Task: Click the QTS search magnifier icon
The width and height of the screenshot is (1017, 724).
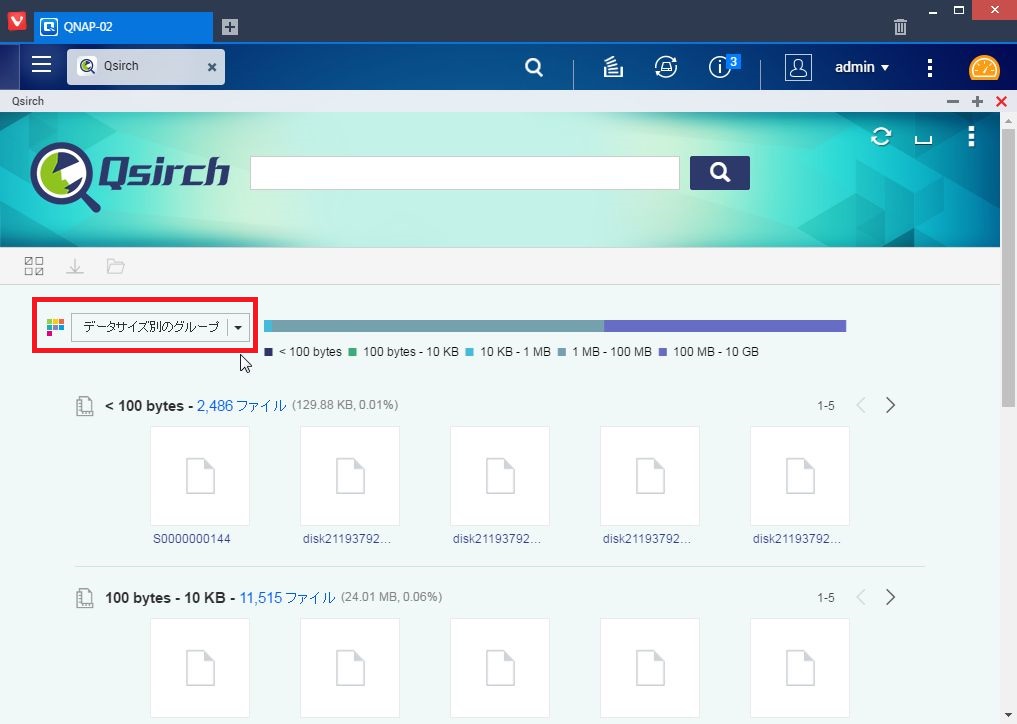Action: [534, 67]
